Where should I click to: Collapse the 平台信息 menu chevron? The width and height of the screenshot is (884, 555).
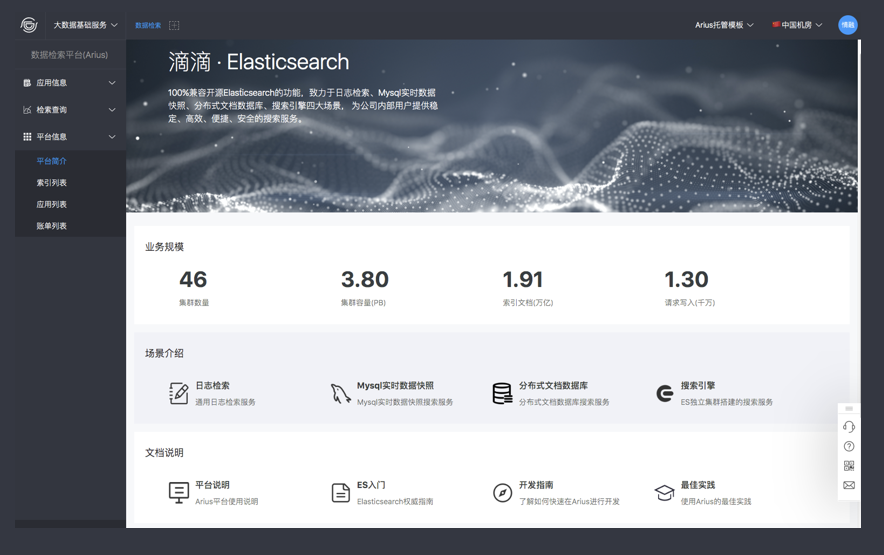[x=112, y=136]
